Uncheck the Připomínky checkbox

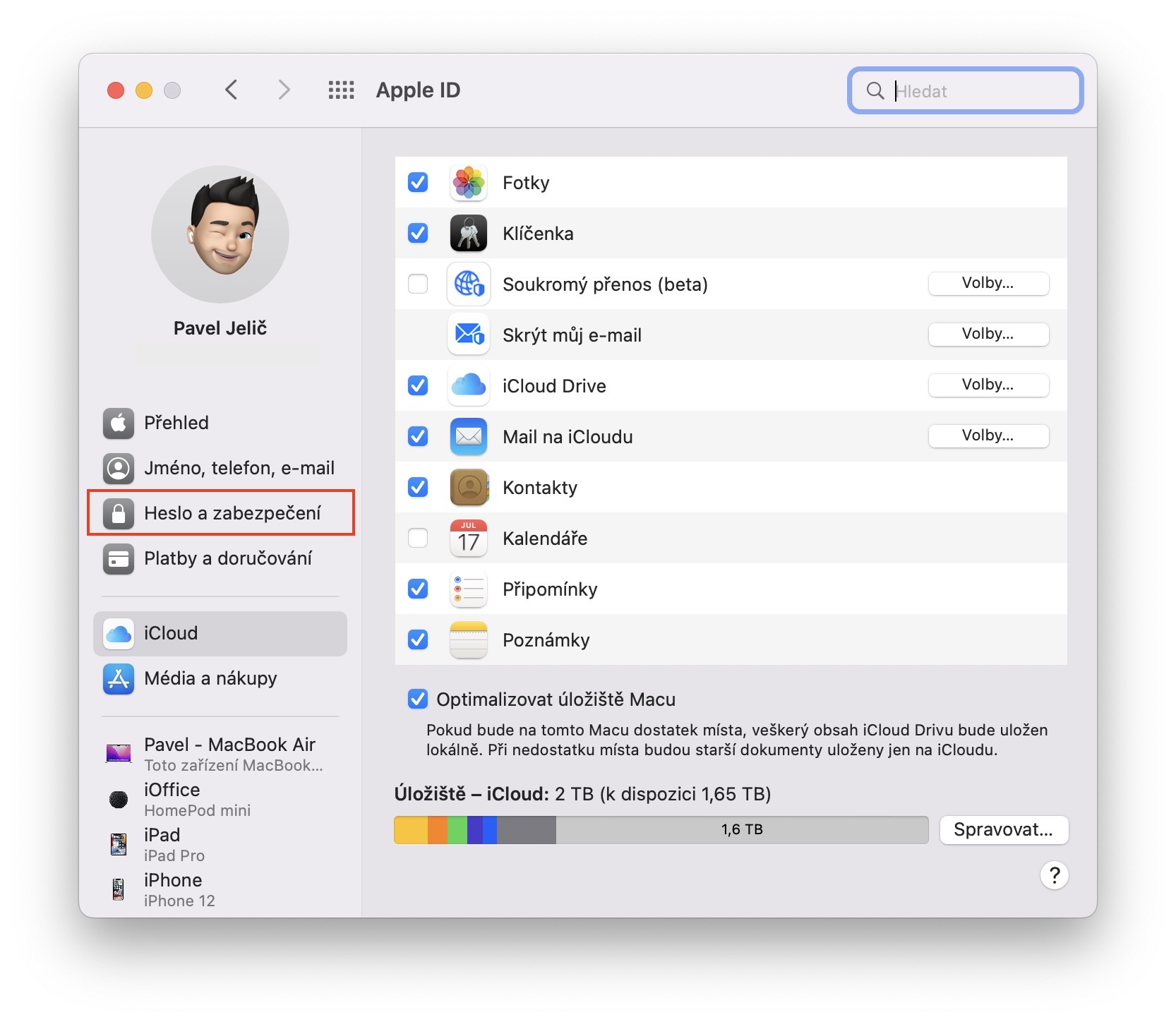pyautogui.click(x=418, y=589)
